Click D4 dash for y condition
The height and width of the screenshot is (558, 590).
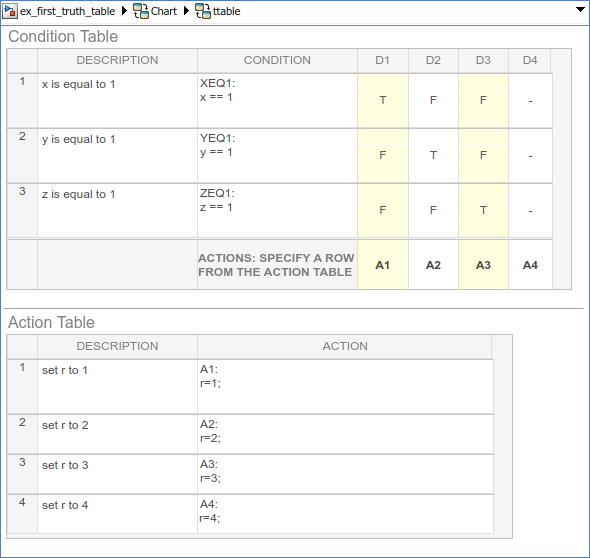530,155
